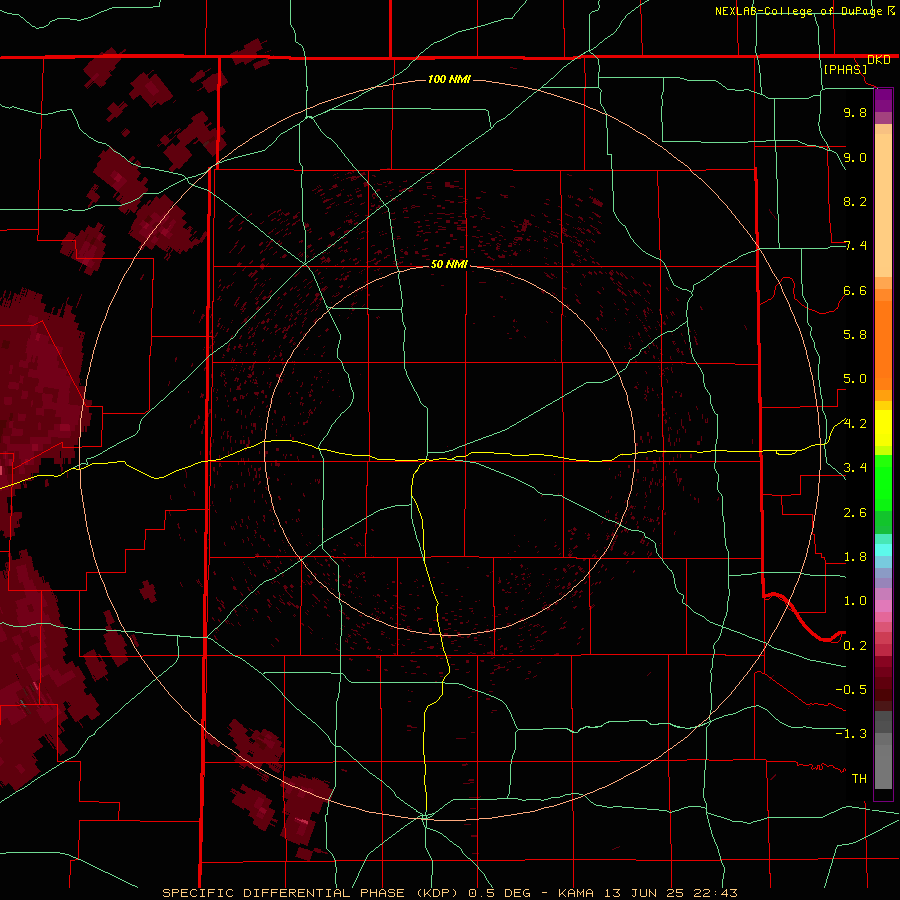
Task: Click the 9.8 legend value
Action: coord(855,112)
